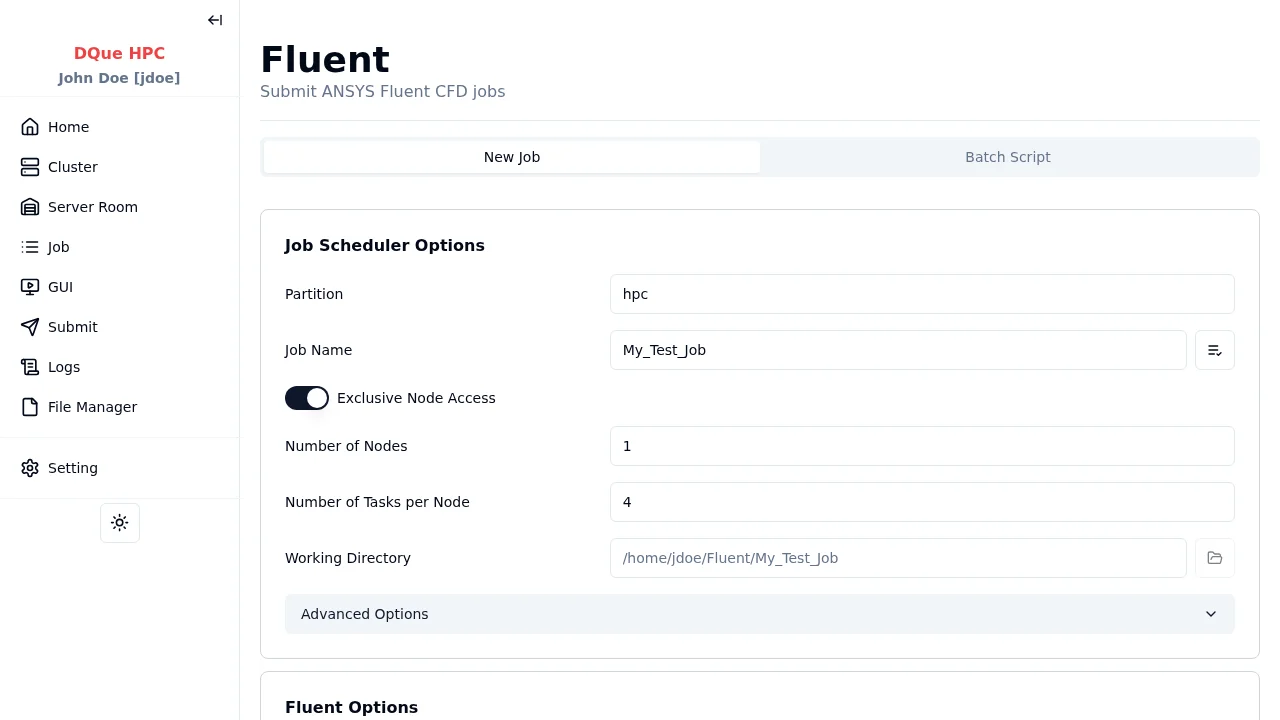Open the Cluster page icon

30,167
